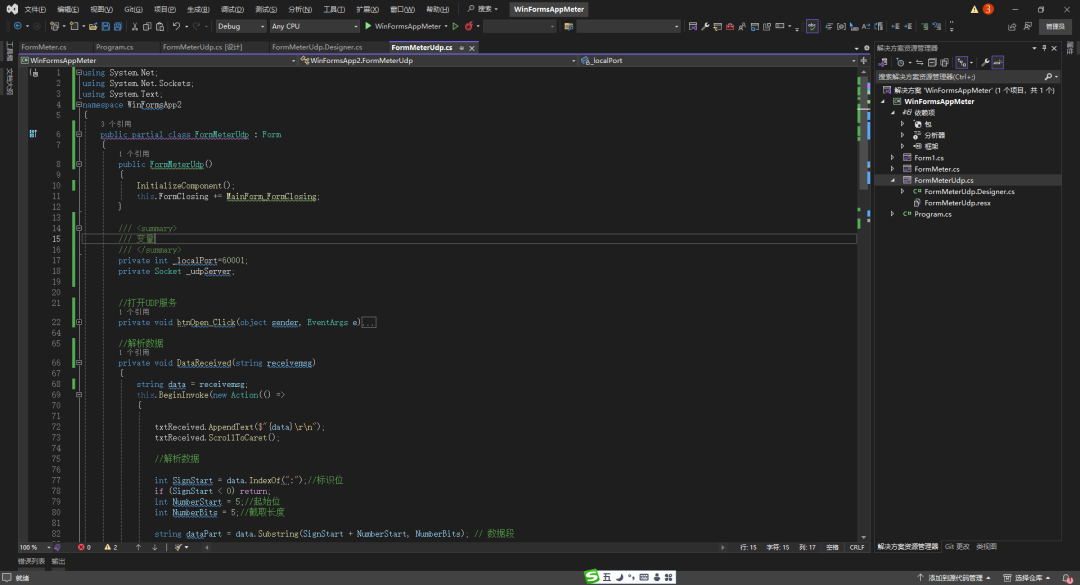Click the 添加到源代码管理 status bar button

(955, 577)
